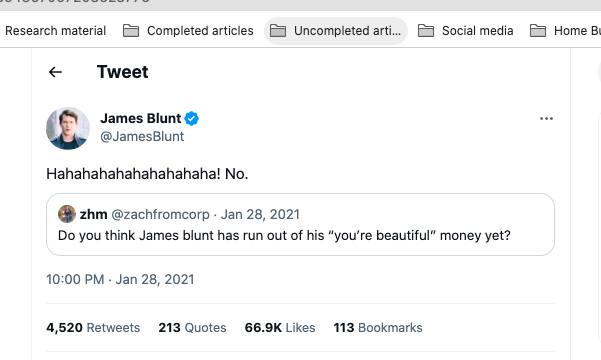Open the Social media bookmarks folder
601x360 pixels.
[x=466, y=31]
